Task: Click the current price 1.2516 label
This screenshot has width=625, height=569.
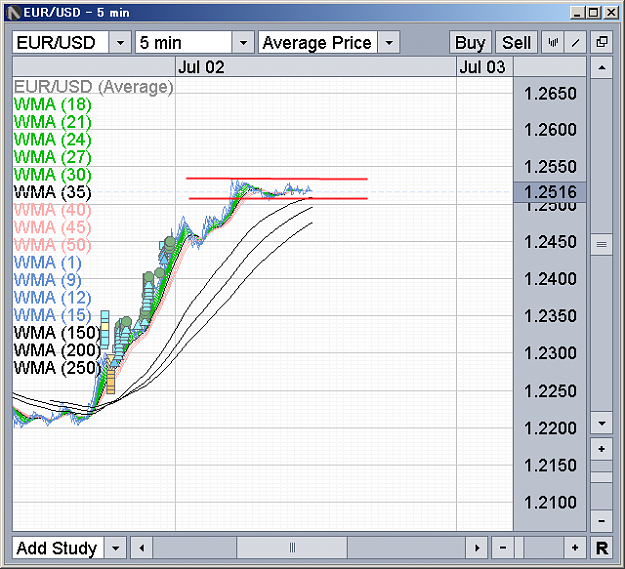Action: 550,192
